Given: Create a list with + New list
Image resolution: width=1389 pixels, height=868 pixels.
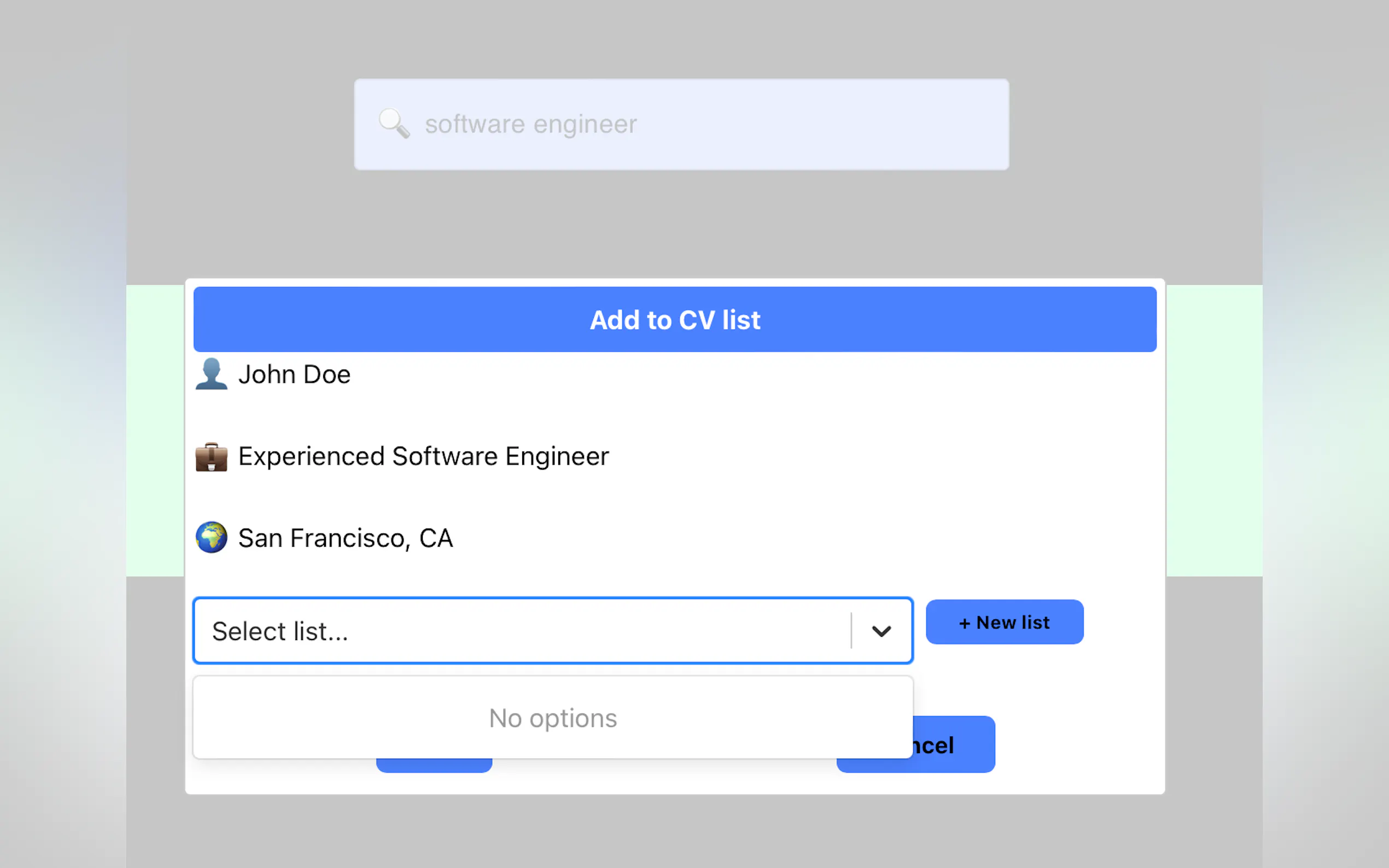Looking at the screenshot, I should 1004,622.
